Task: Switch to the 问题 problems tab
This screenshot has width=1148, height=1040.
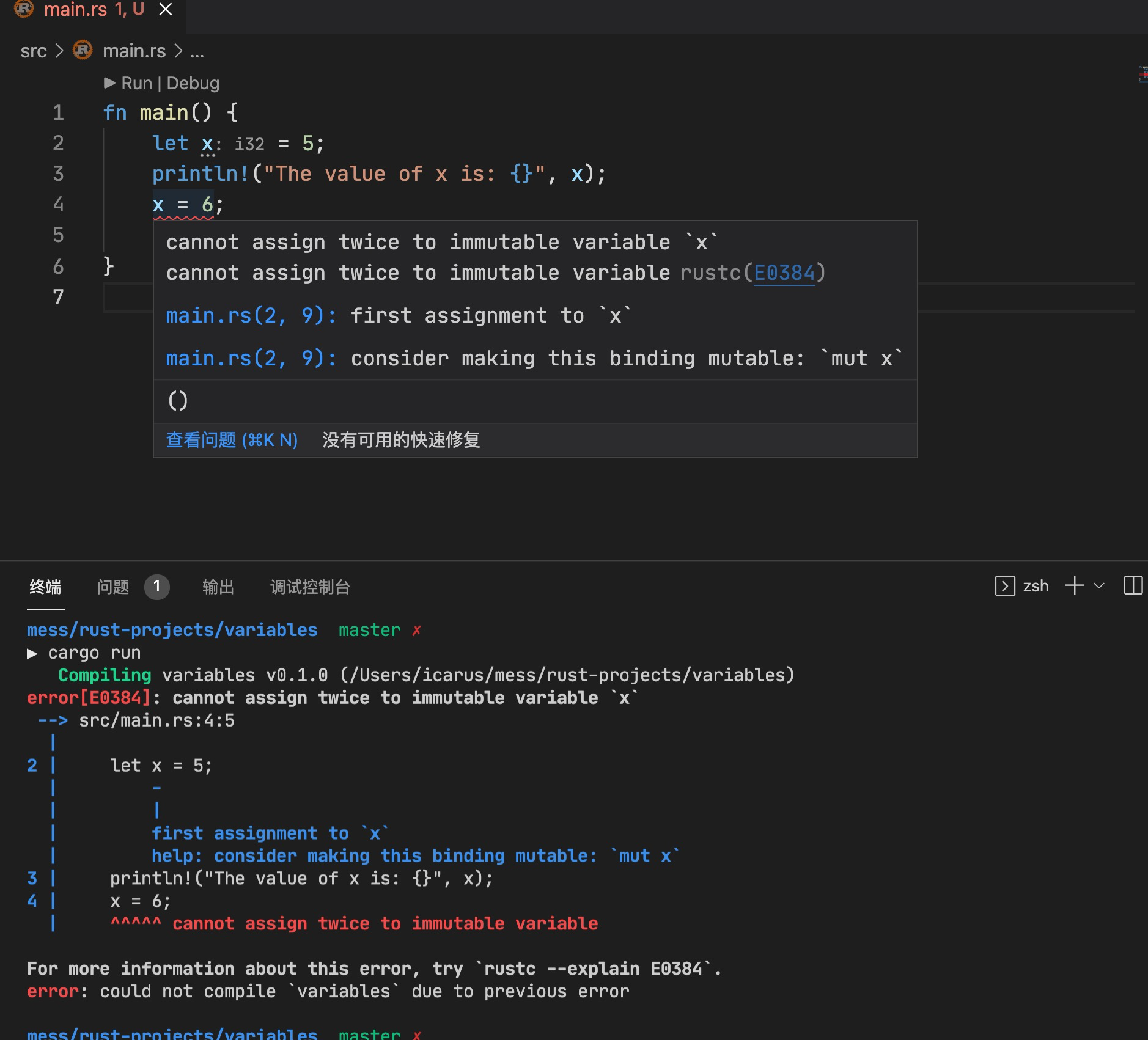Action: coord(113,587)
